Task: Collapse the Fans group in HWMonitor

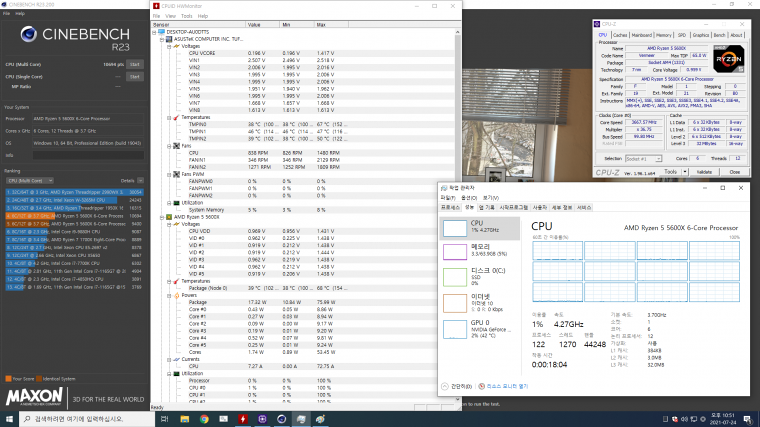Action: coord(169,146)
